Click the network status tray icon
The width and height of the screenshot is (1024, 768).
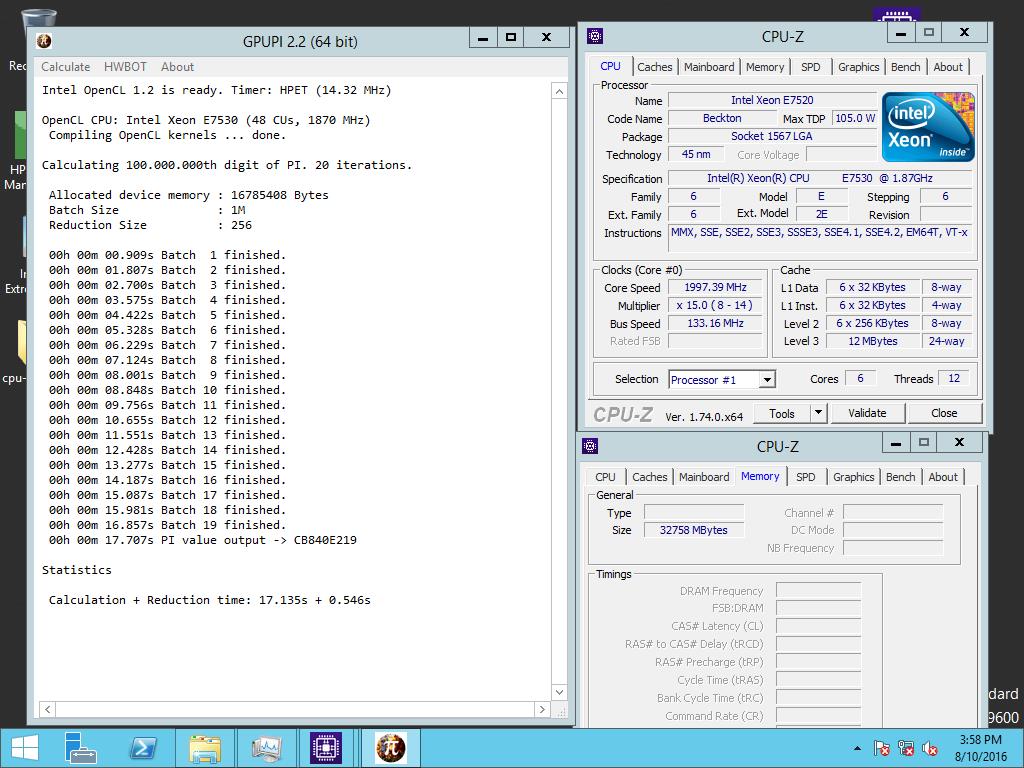pos(906,748)
